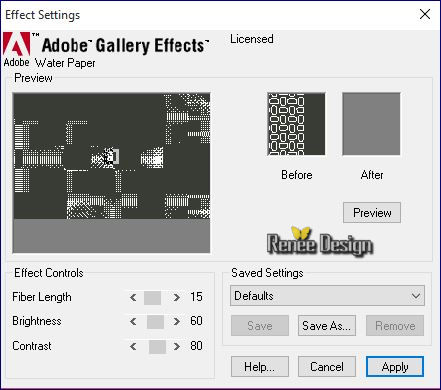
Task: Open Help for this effect
Action: coord(260,367)
